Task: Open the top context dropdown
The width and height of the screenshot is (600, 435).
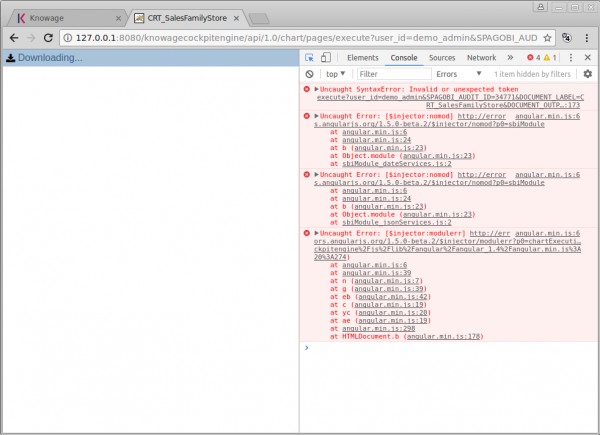Action: point(336,74)
